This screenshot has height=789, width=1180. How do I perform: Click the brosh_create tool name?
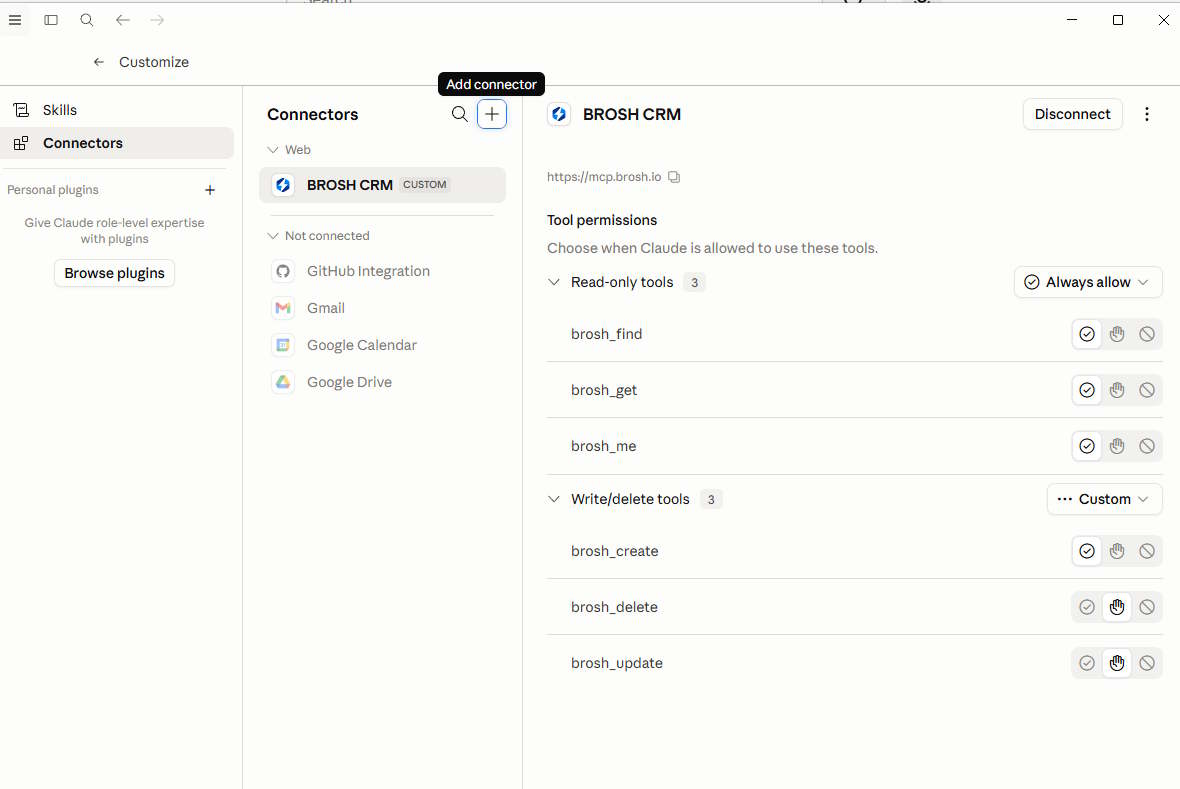click(614, 551)
